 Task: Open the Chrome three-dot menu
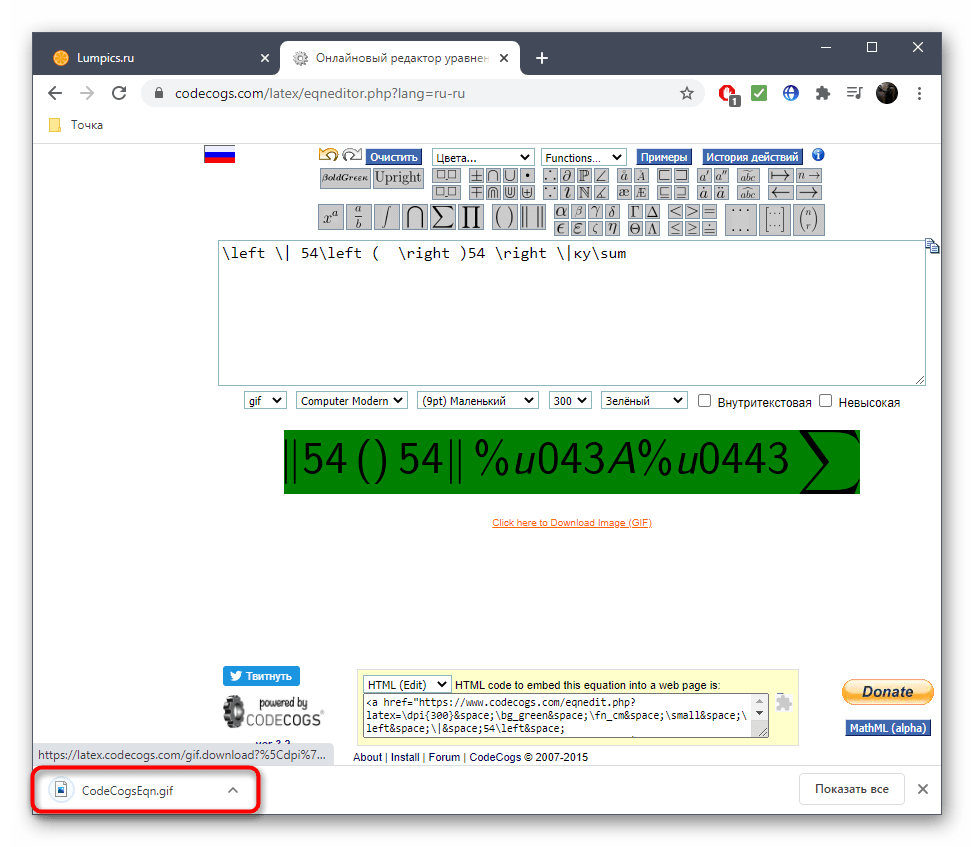click(919, 93)
